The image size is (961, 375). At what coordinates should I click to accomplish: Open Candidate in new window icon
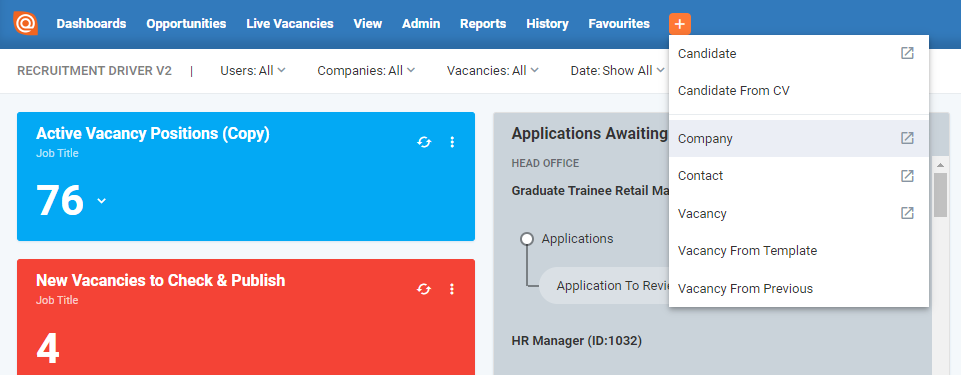click(x=907, y=53)
